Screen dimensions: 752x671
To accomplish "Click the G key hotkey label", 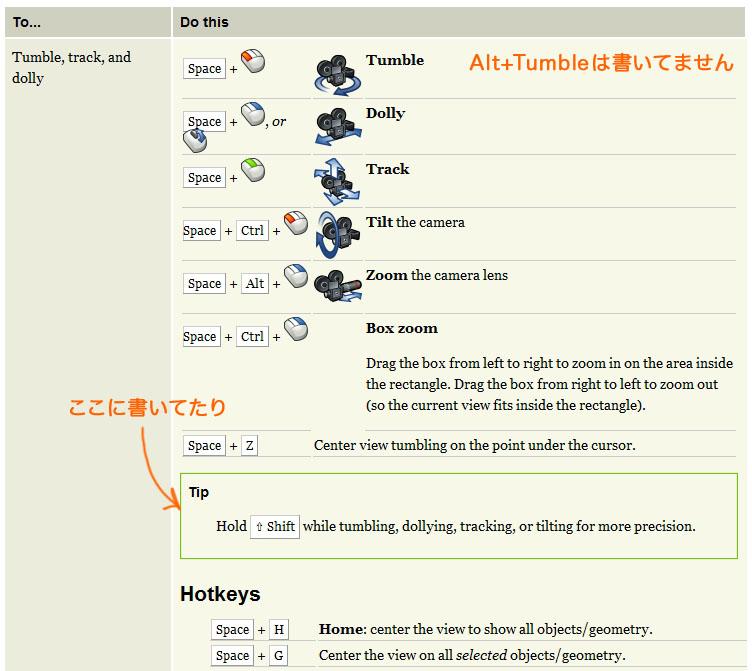I will (278, 656).
